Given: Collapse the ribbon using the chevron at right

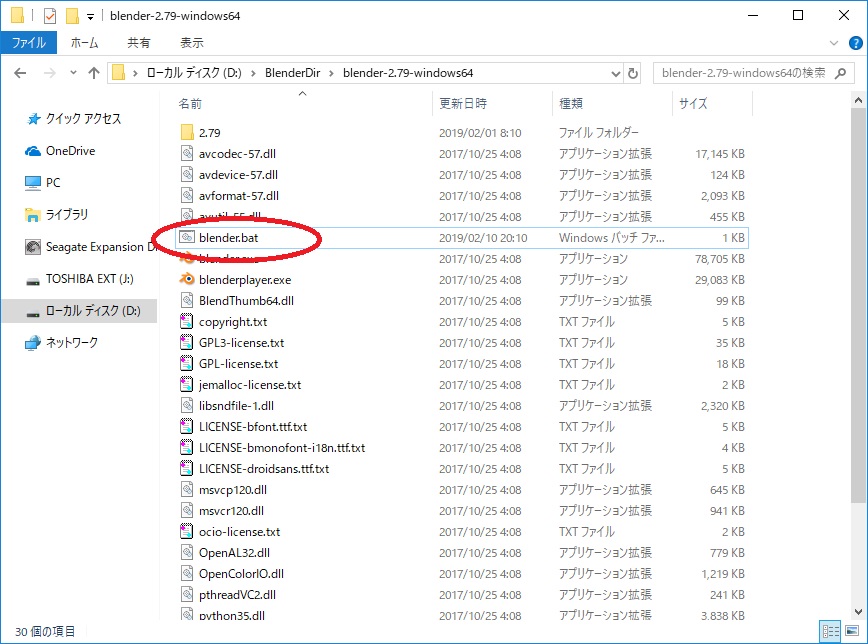Looking at the screenshot, I should [832, 42].
